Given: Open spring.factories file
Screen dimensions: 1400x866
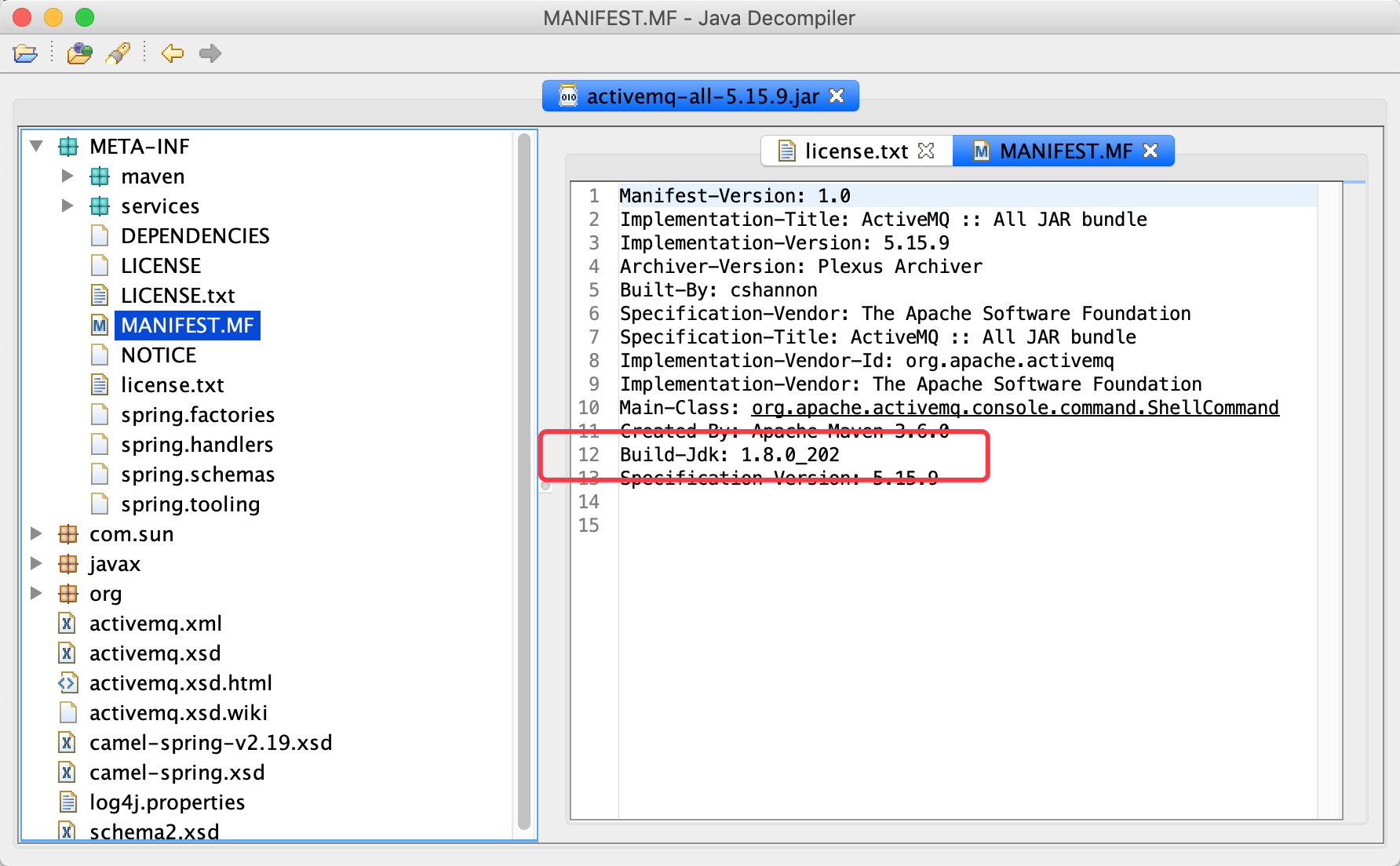Looking at the screenshot, I should (x=198, y=415).
